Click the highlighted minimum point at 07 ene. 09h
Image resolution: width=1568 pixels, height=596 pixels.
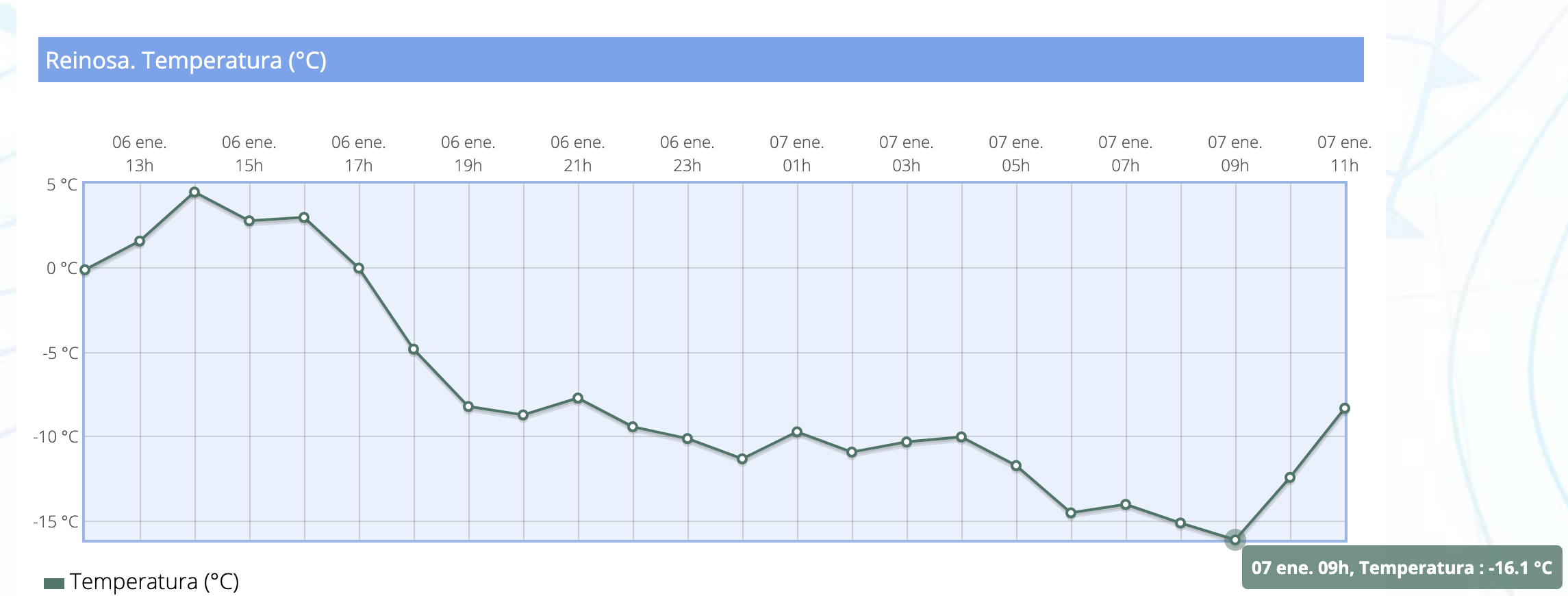1235,540
